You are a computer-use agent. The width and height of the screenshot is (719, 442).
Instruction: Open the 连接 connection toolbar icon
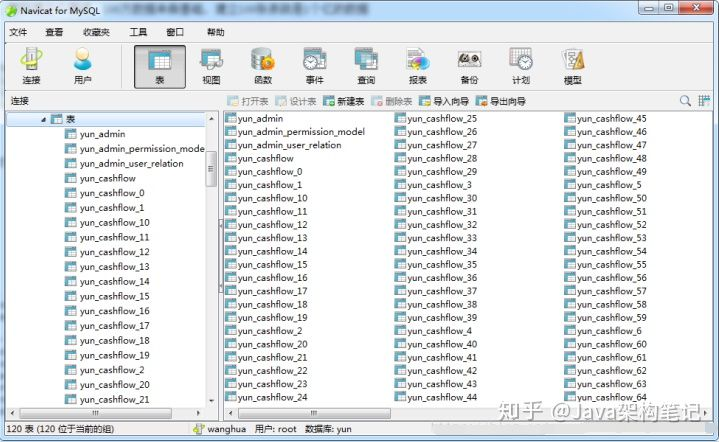[x=31, y=67]
